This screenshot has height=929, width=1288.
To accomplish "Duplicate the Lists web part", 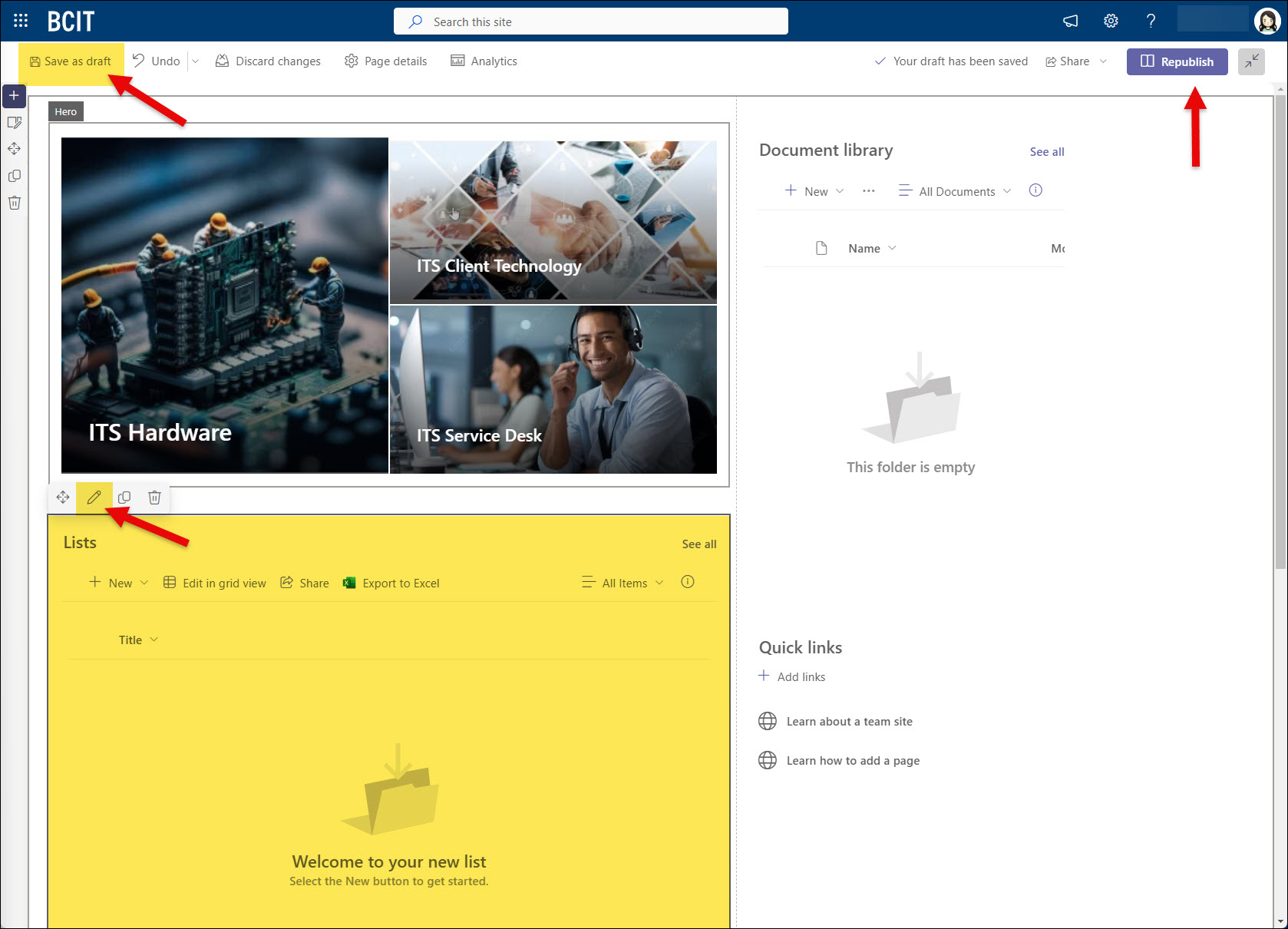I will coord(124,498).
